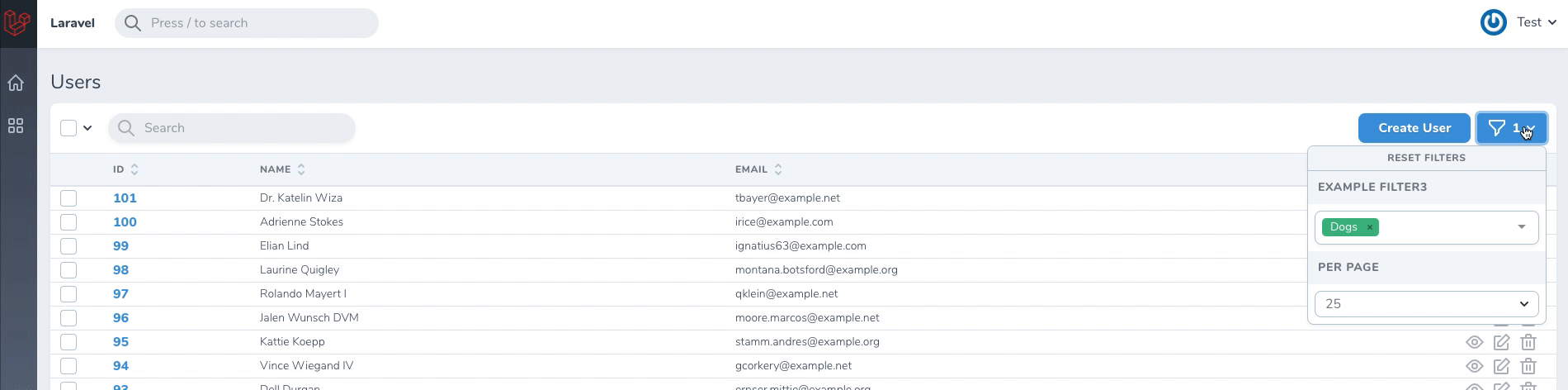
Task: View user 95 with the eye icon
Action: 1474,342
